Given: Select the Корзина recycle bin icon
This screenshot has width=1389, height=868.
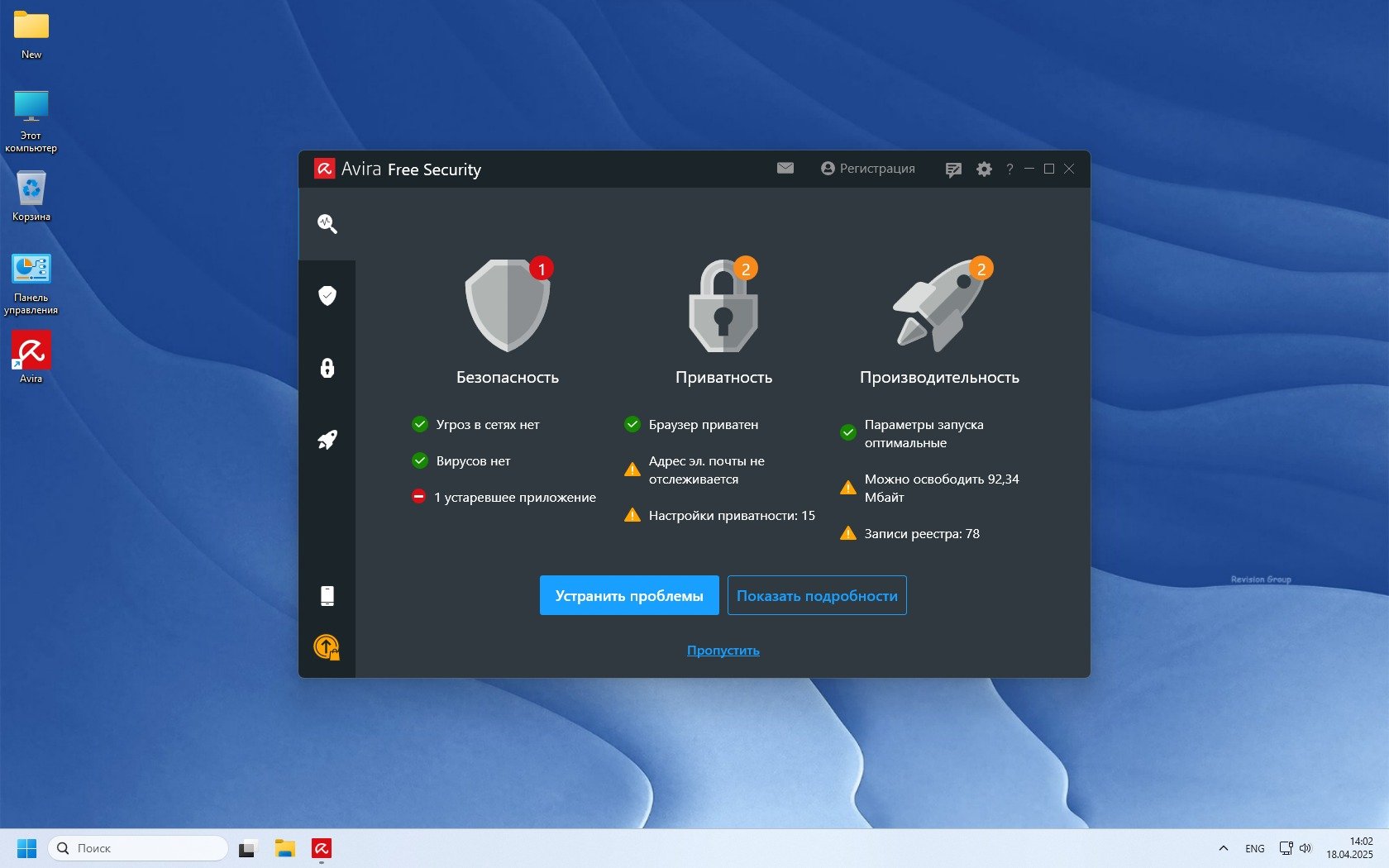Looking at the screenshot, I should pyautogui.click(x=31, y=196).
